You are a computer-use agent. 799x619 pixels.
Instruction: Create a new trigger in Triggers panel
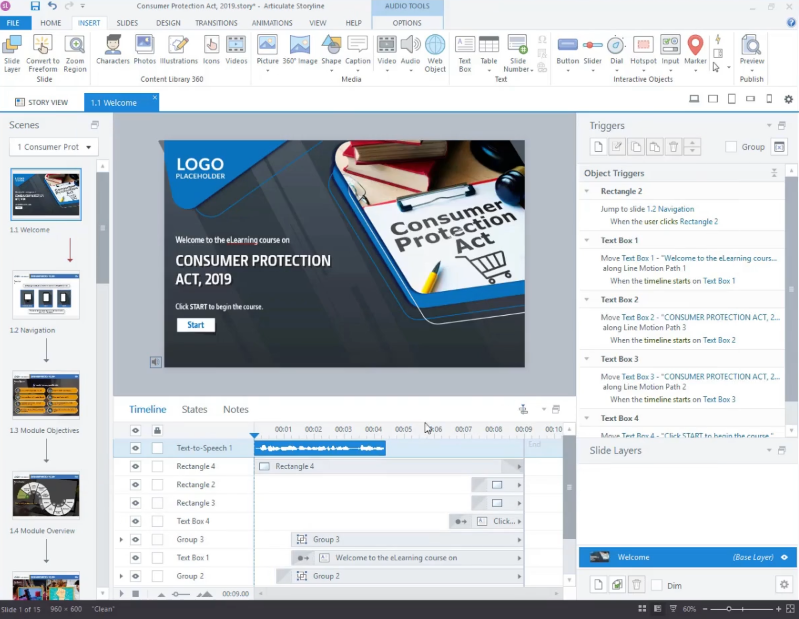tap(598, 147)
